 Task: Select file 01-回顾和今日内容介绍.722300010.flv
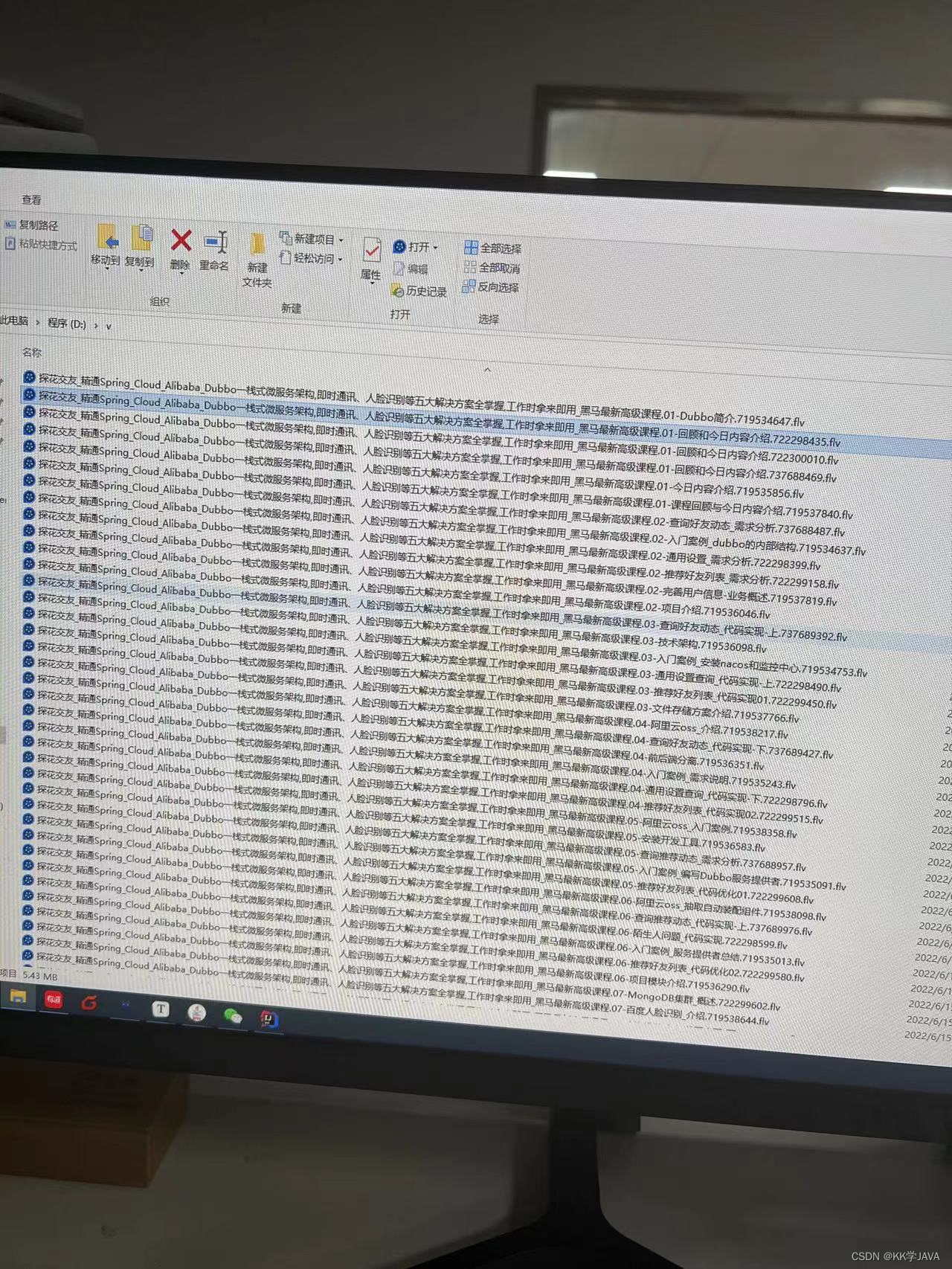point(430,437)
